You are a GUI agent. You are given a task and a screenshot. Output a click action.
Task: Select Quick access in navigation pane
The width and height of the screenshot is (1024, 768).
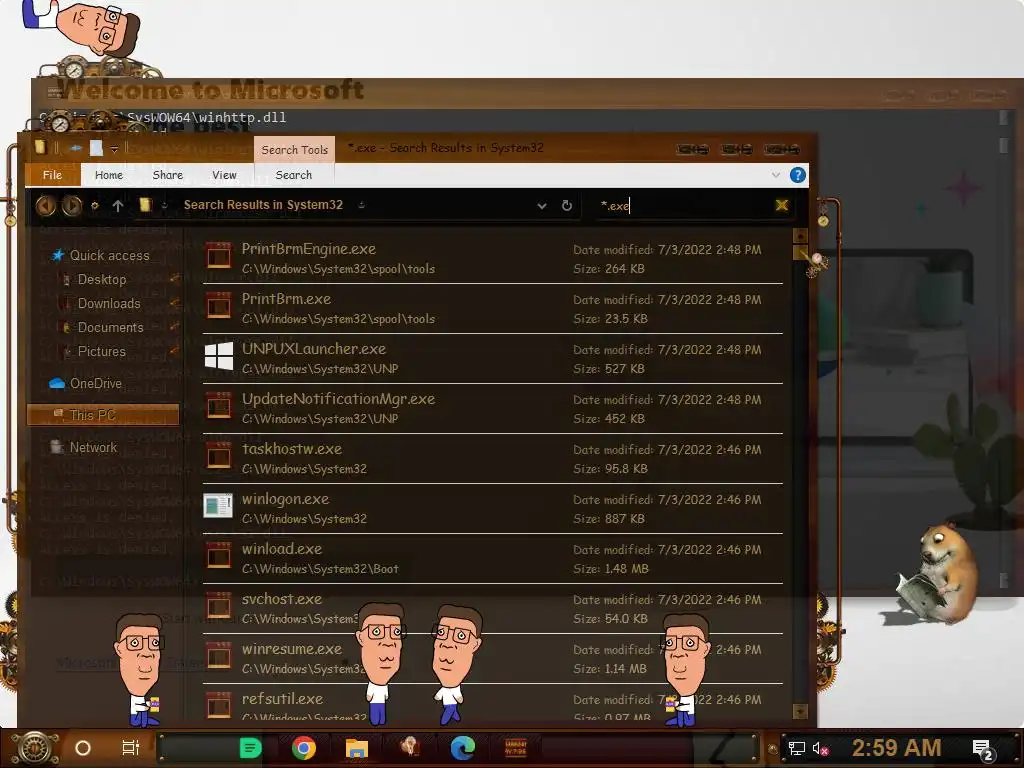(x=109, y=255)
